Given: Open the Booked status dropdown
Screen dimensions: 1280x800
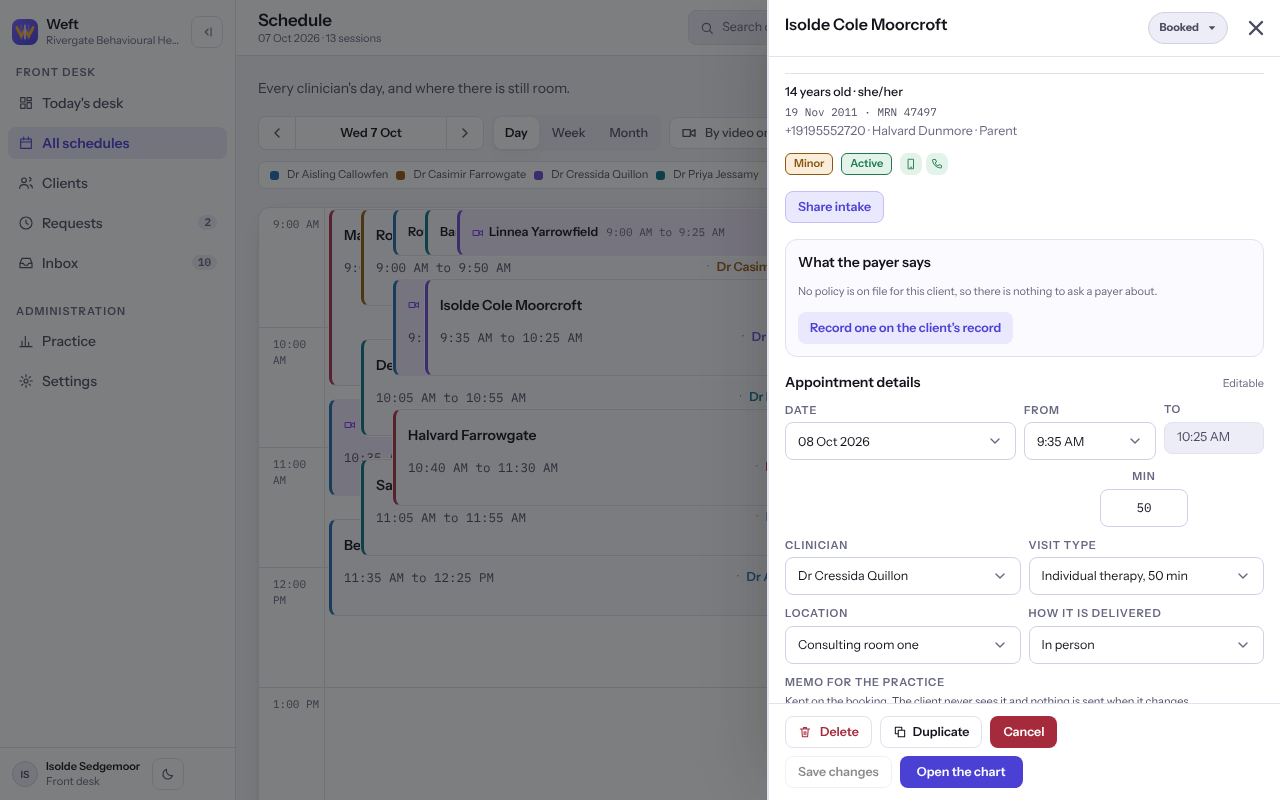Looking at the screenshot, I should pyautogui.click(x=1187, y=28).
